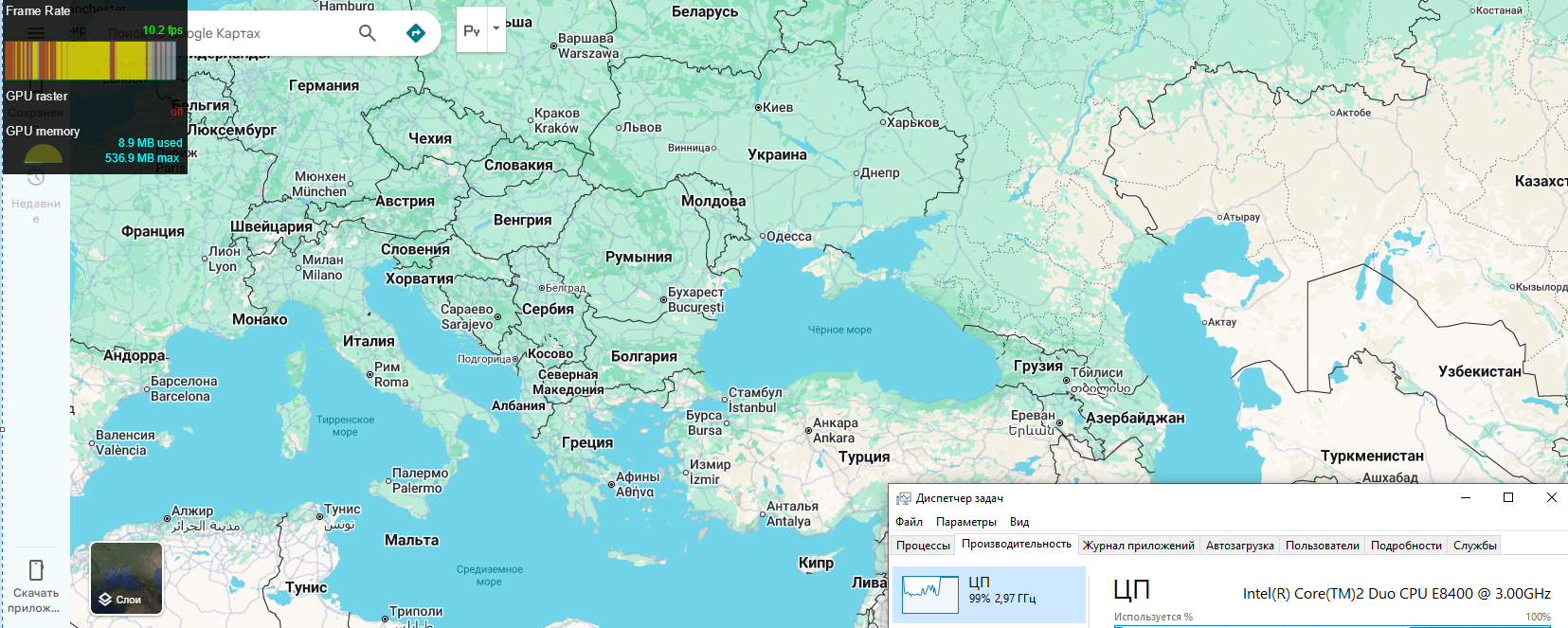1568x628 pixels.
Task: Select the Германия country label
Action: coord(324,85)
